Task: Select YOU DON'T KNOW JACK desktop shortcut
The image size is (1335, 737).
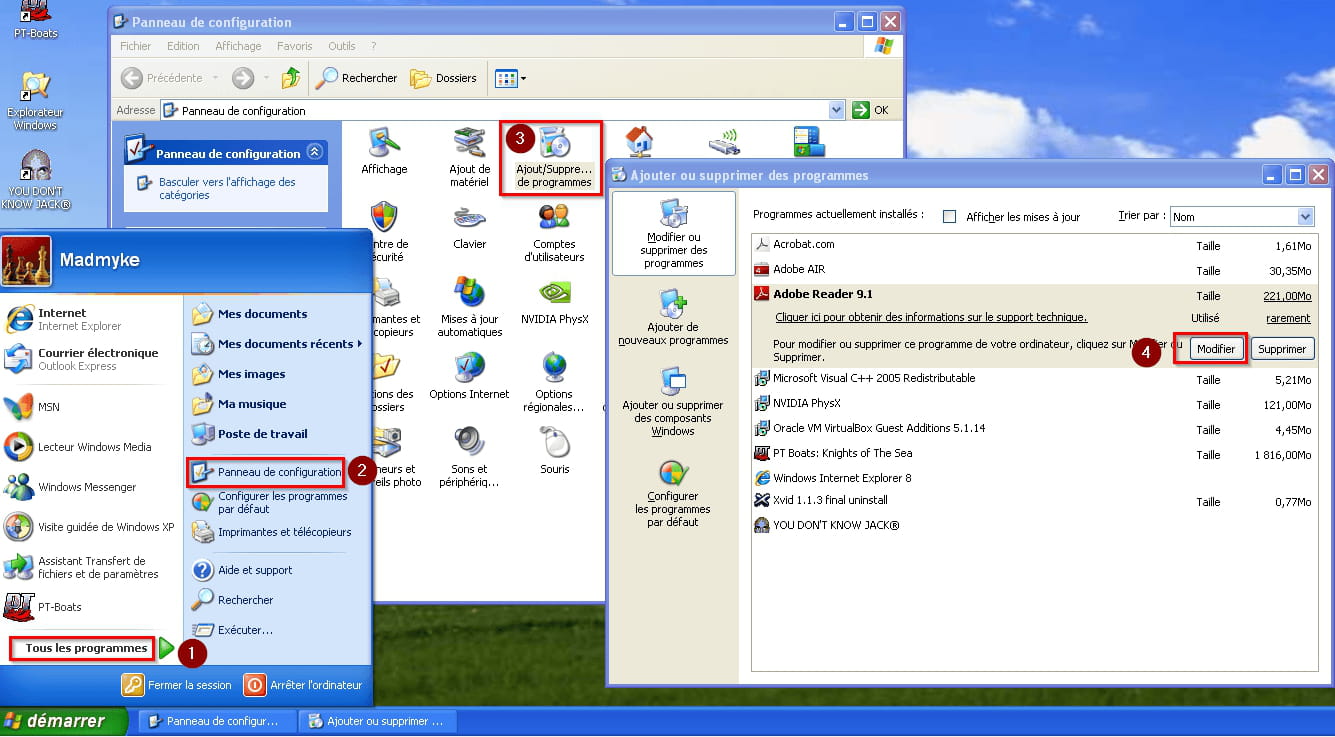Action: tap(36, 180)
